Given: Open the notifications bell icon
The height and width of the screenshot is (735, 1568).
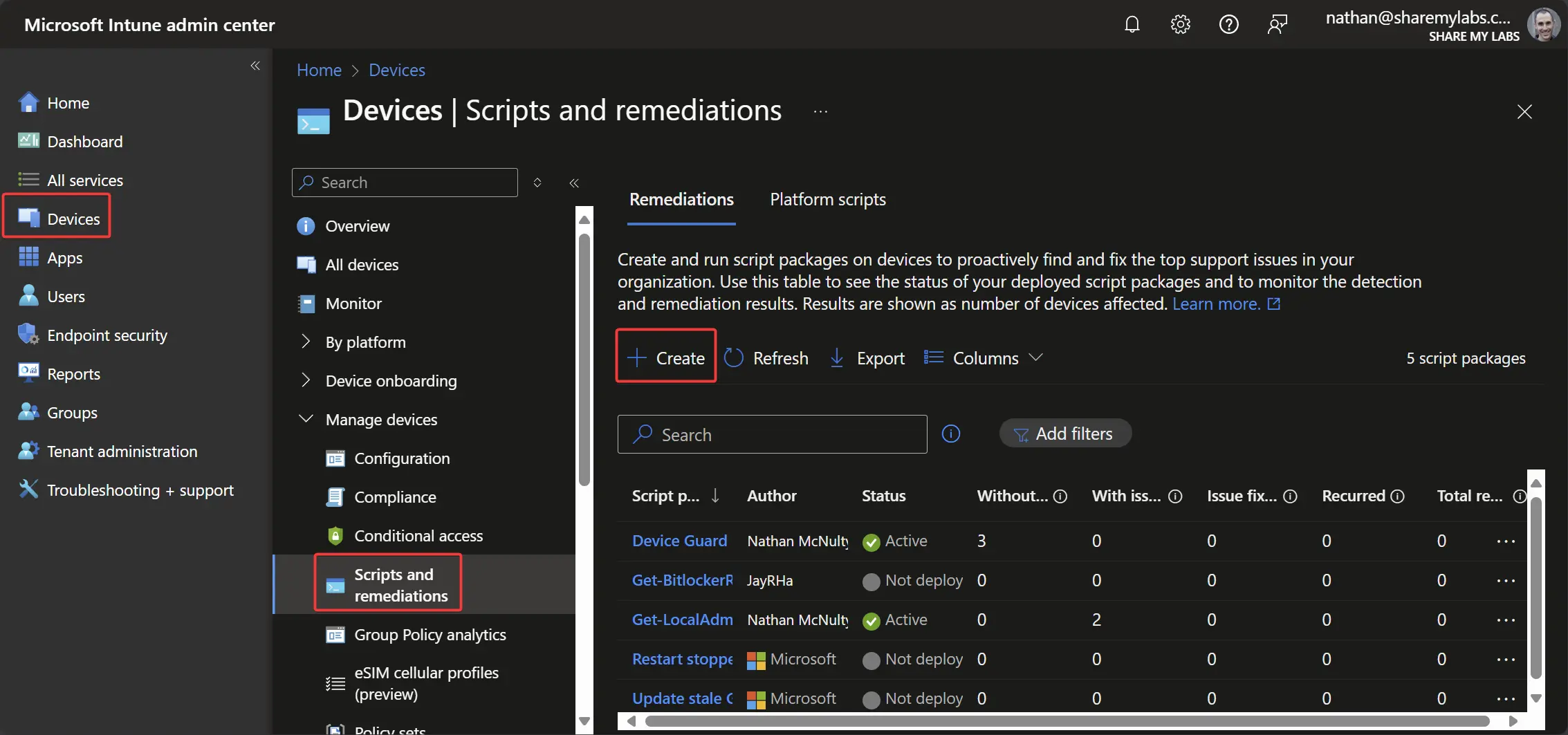Looking at the screenshot, I should 1132,25.
